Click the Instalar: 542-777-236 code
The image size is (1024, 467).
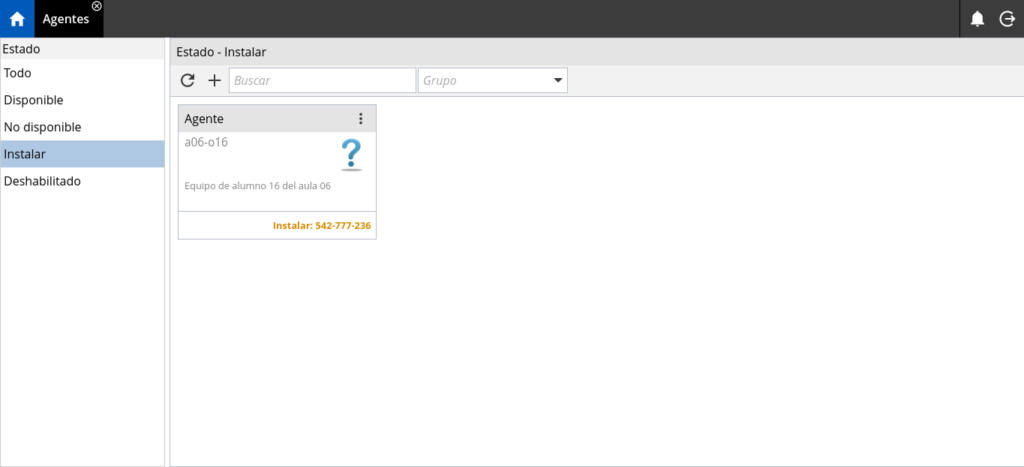[x=322, y=226]
